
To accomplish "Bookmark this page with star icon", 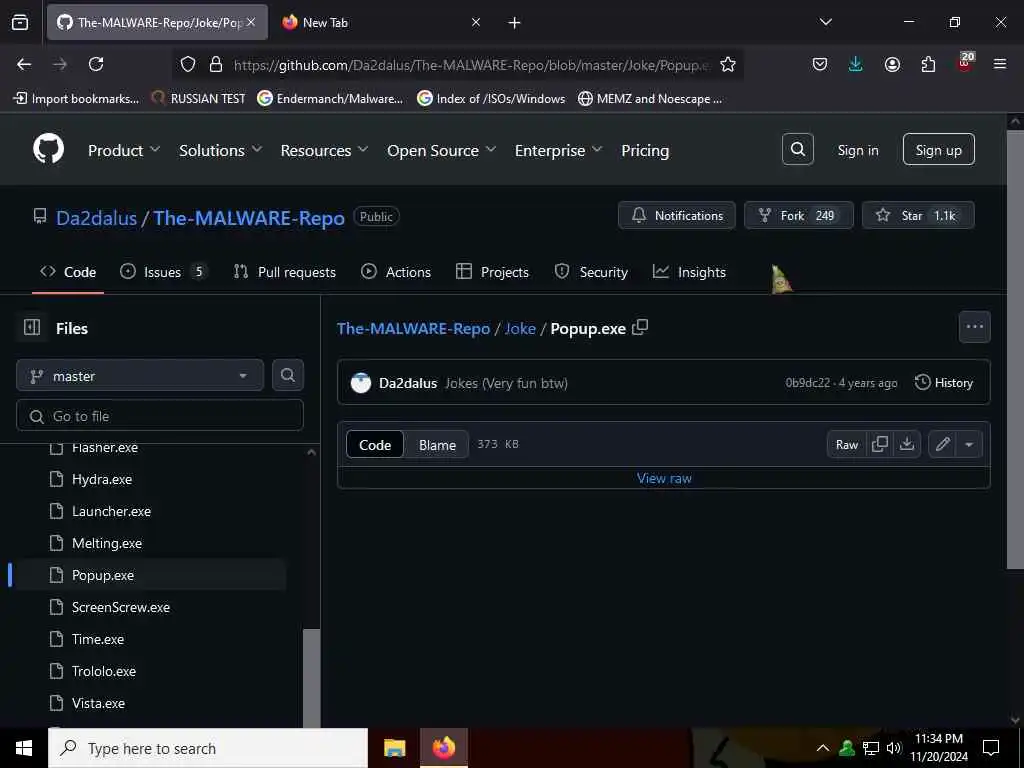I will tap(728, 64).
